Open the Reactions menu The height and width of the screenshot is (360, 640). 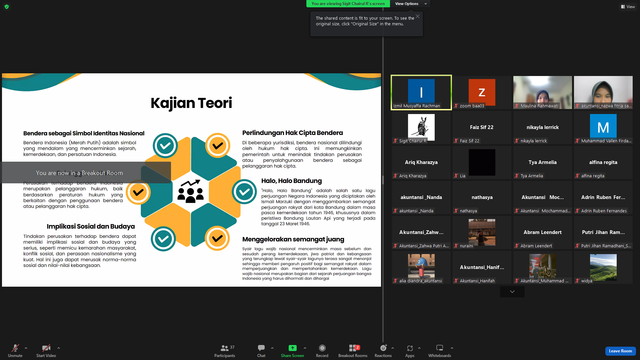pyautogui.click(x=383, y=350)
